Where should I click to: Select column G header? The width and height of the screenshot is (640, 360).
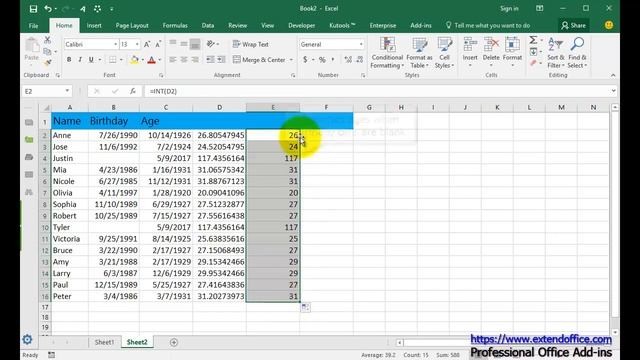tap(369, 107)
